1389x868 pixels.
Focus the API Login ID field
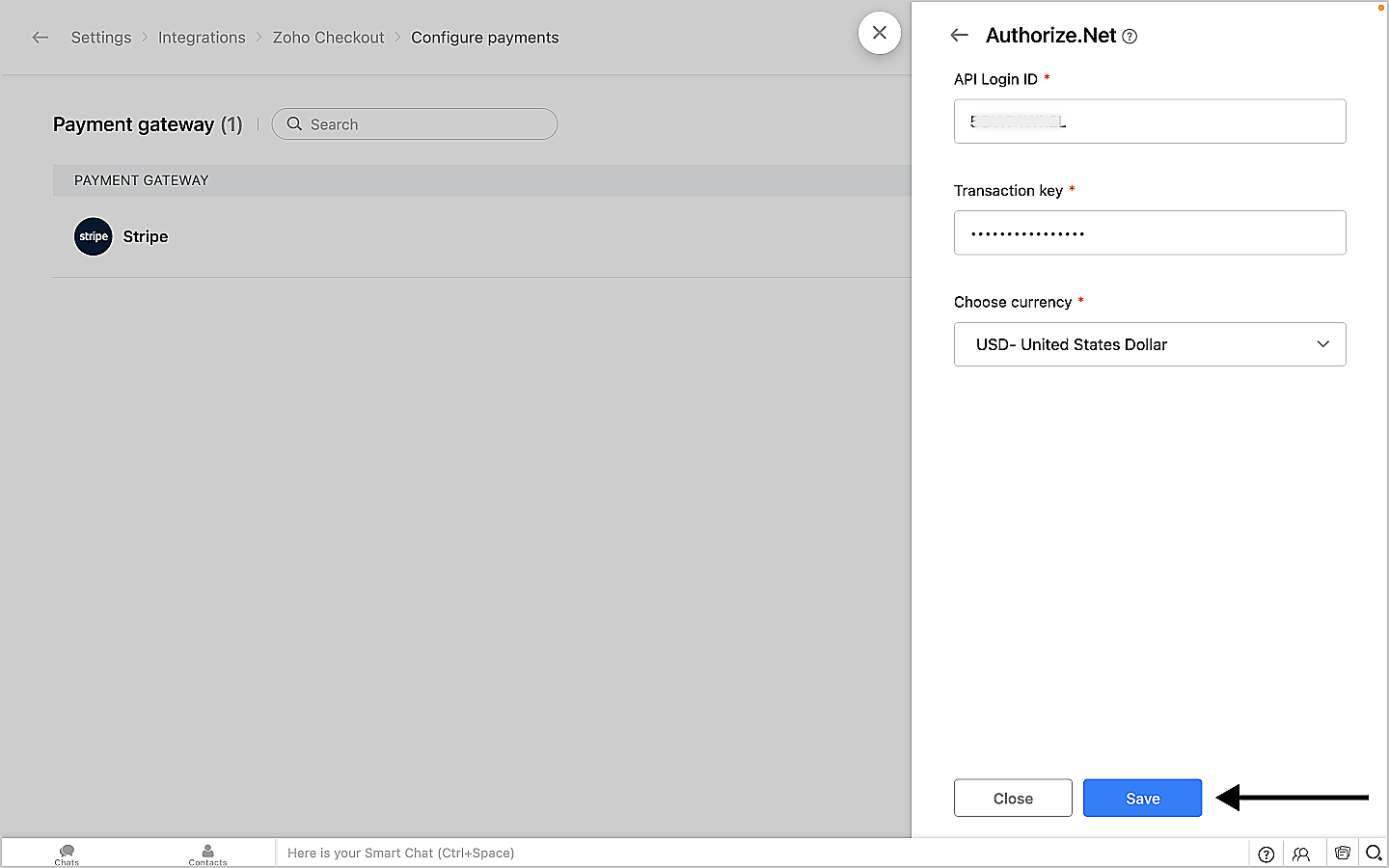coord(1150,122)
